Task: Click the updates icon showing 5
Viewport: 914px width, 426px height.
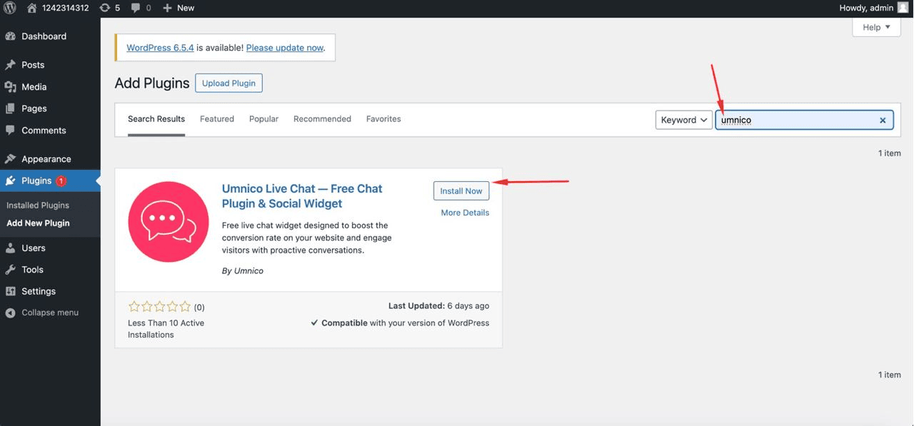Action: pos(104,8)
